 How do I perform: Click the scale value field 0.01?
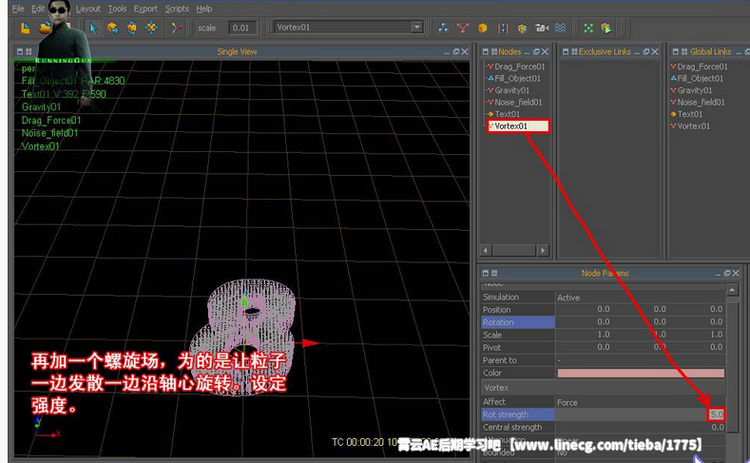[242, 28]
